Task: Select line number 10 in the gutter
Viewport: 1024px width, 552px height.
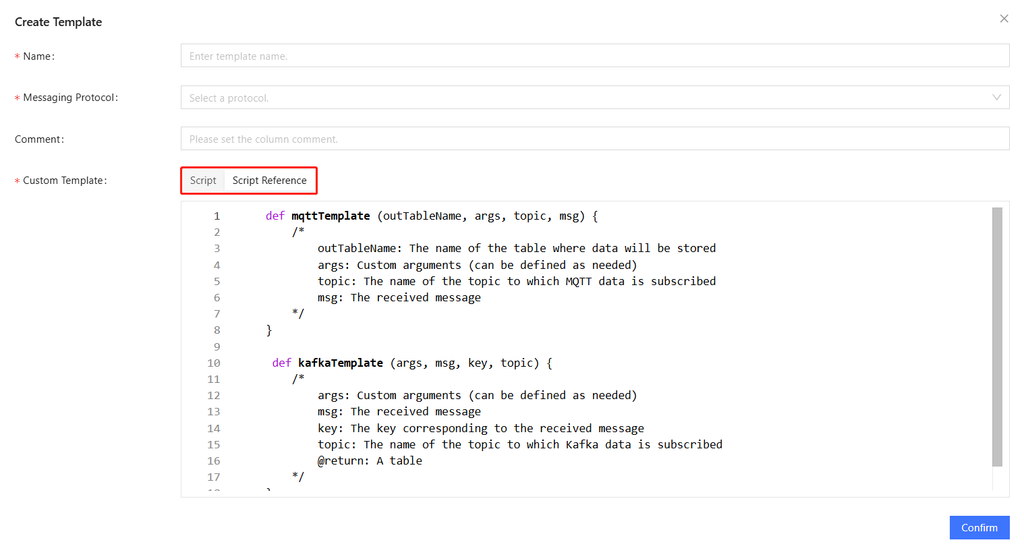Action: 214,363
